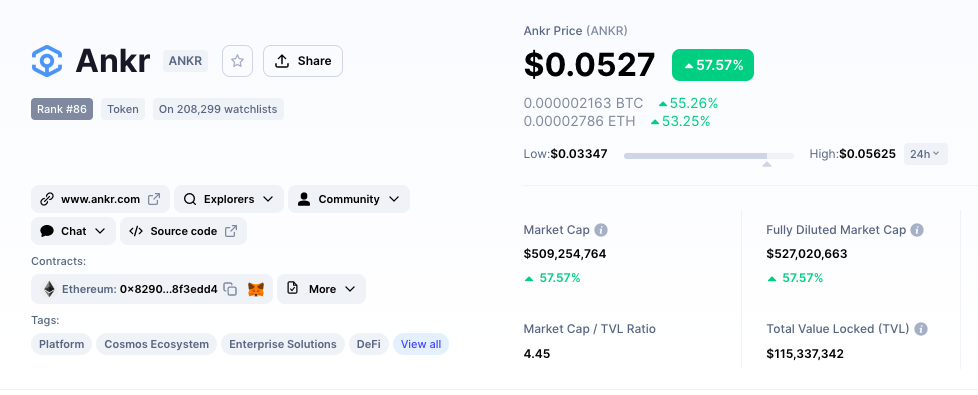Select the DeFi tag
This screenshot has height=395, width=978.
(369, 344)
